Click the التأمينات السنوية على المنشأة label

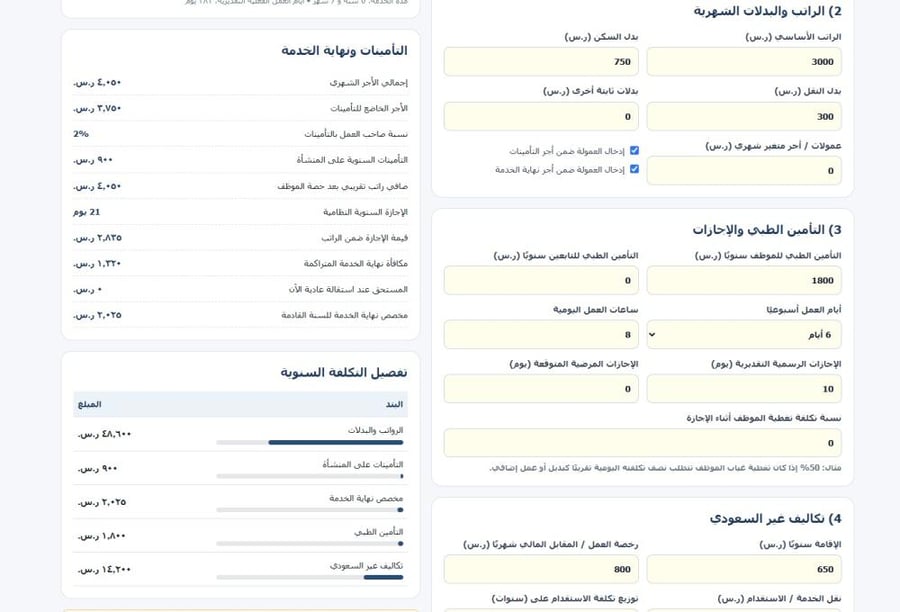click(352, 160)
